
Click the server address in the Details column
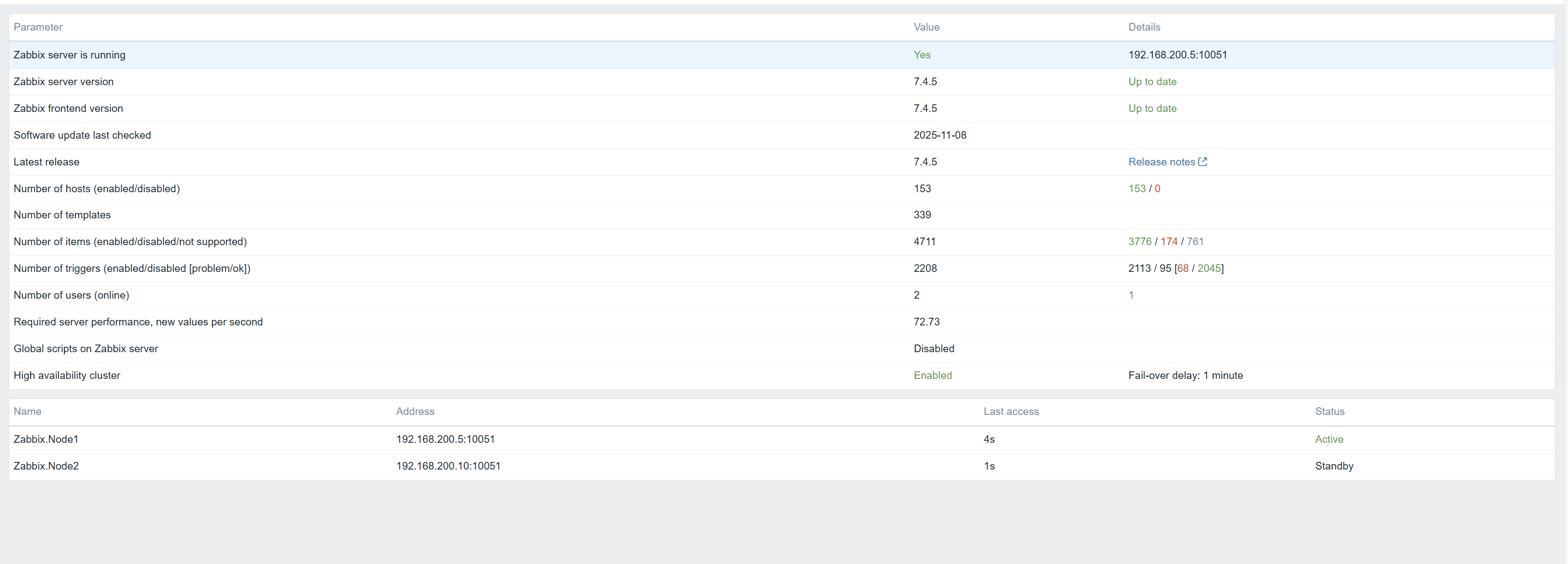pos(1178,55)
